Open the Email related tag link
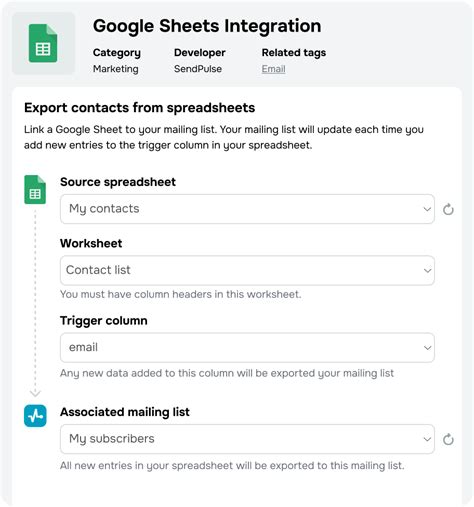 (273, 69)
